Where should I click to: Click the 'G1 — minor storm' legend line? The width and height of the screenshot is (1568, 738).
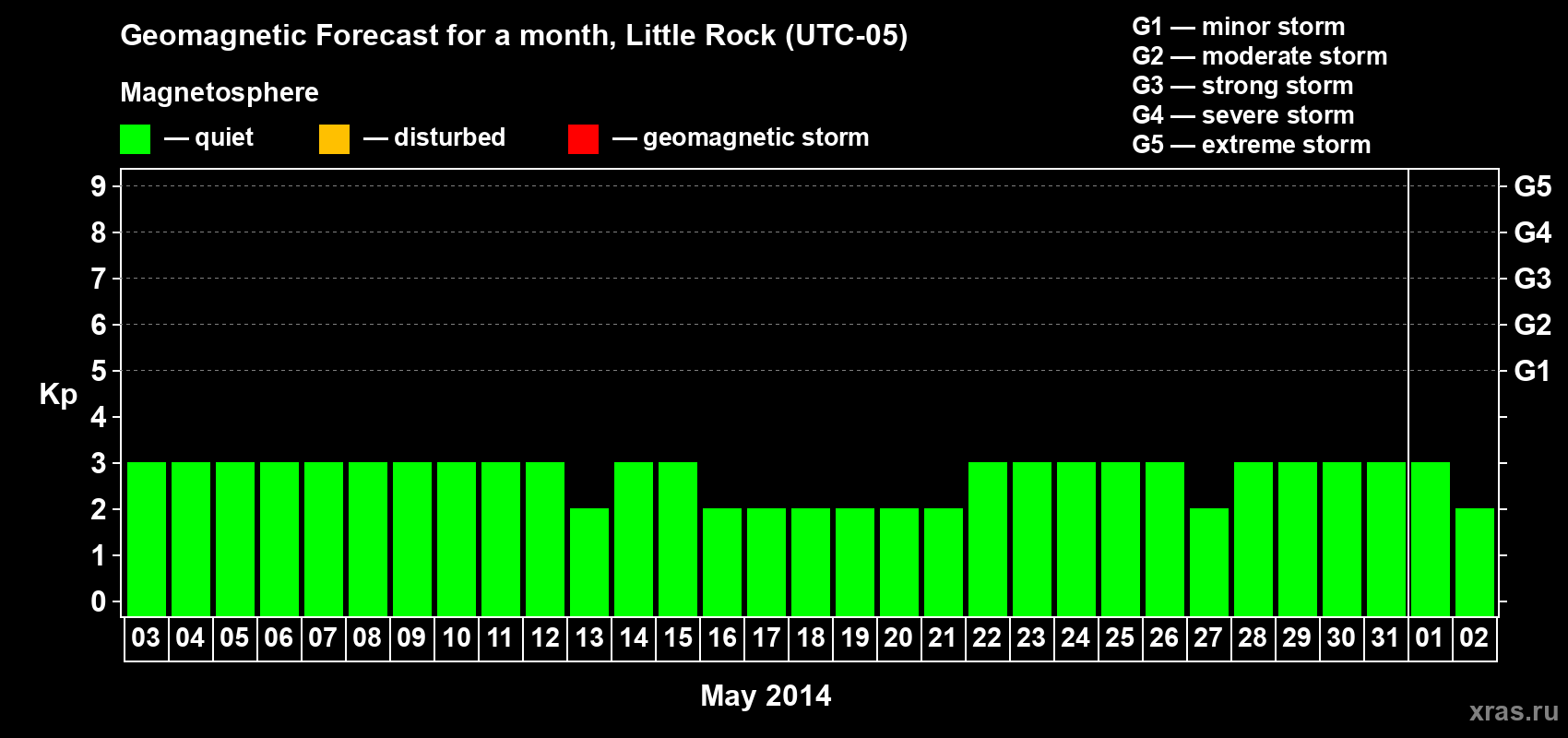point(1238,27)
